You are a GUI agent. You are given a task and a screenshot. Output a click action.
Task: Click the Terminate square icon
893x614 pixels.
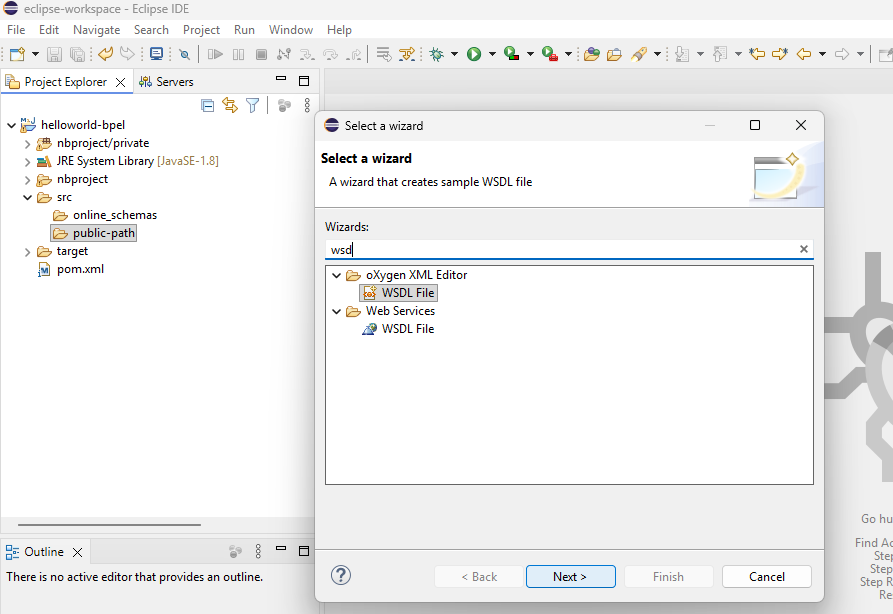coord(261,54)
